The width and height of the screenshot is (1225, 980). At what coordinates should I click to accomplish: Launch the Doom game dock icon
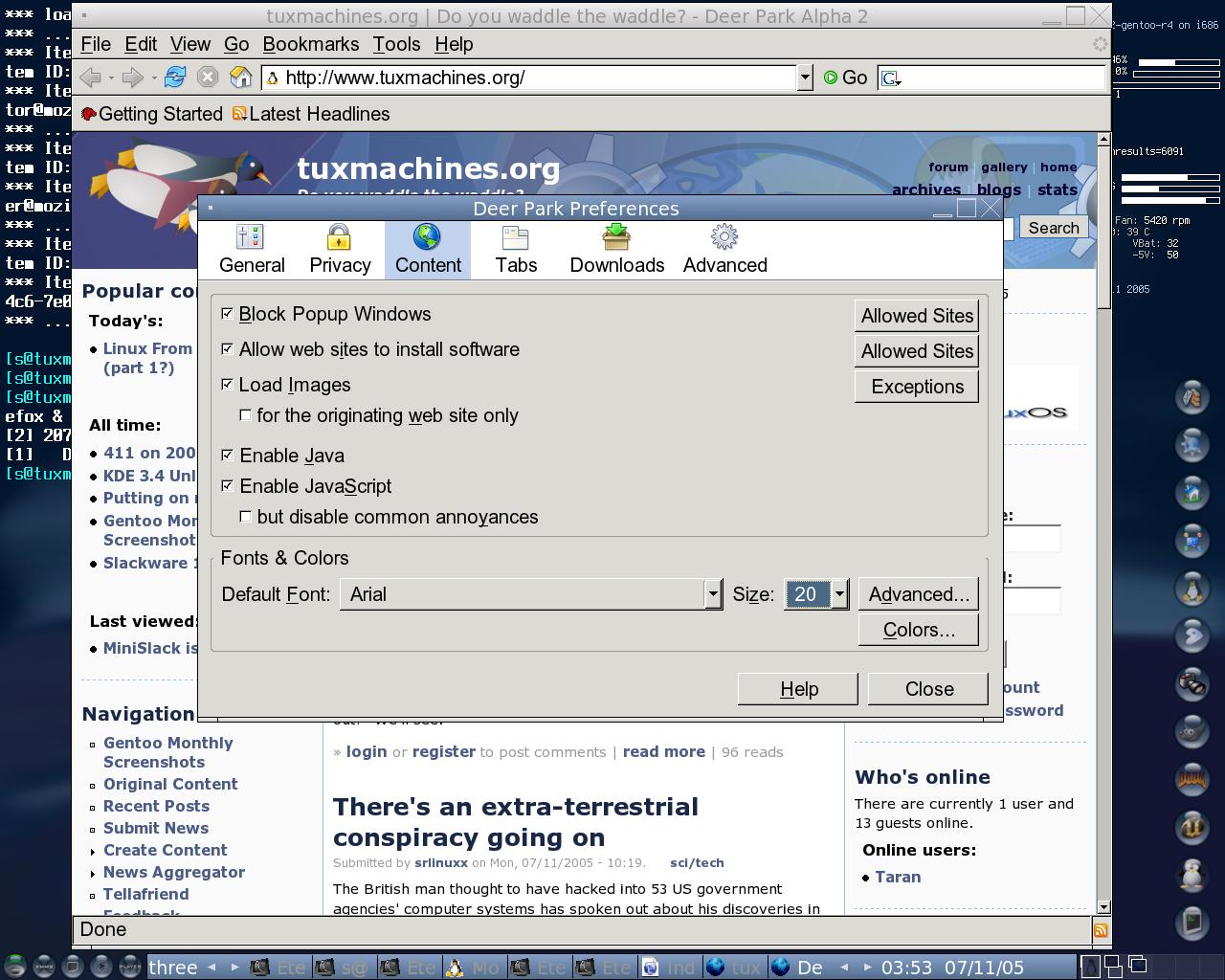click(1192, 779)
